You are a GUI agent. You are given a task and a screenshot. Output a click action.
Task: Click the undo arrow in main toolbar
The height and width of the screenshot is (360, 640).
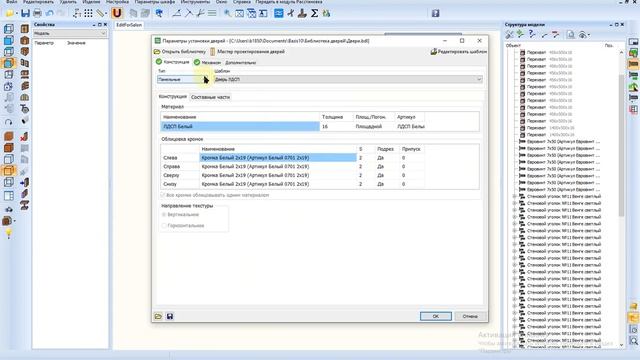[x=49, y=13]
